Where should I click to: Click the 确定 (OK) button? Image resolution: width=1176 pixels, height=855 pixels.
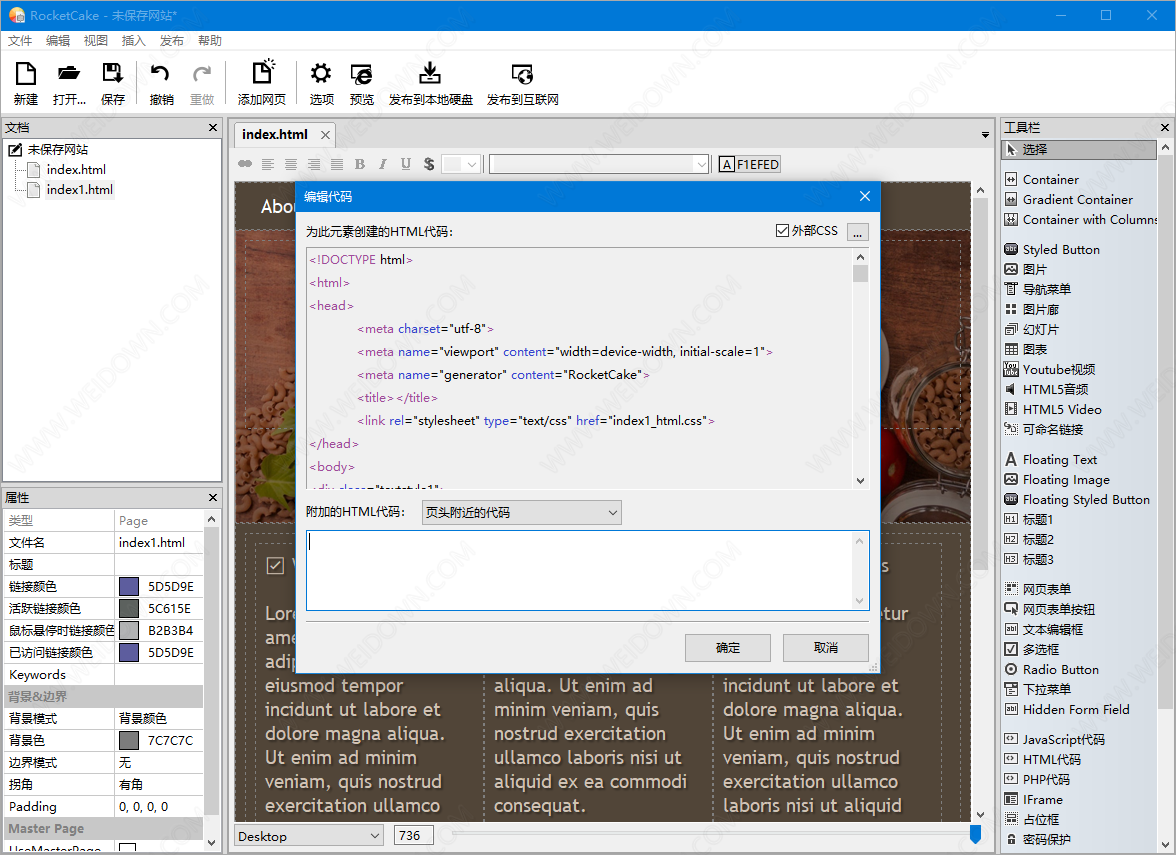pos(727,648)
